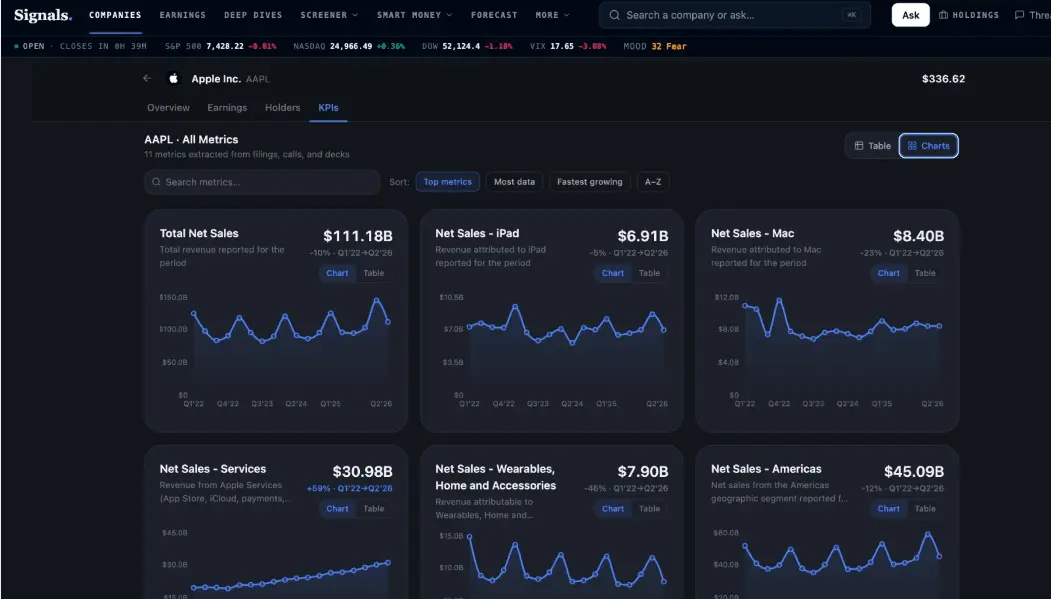Sort by Top metrics
Viewport: 1051px width, 599px height.
[448, 182]
